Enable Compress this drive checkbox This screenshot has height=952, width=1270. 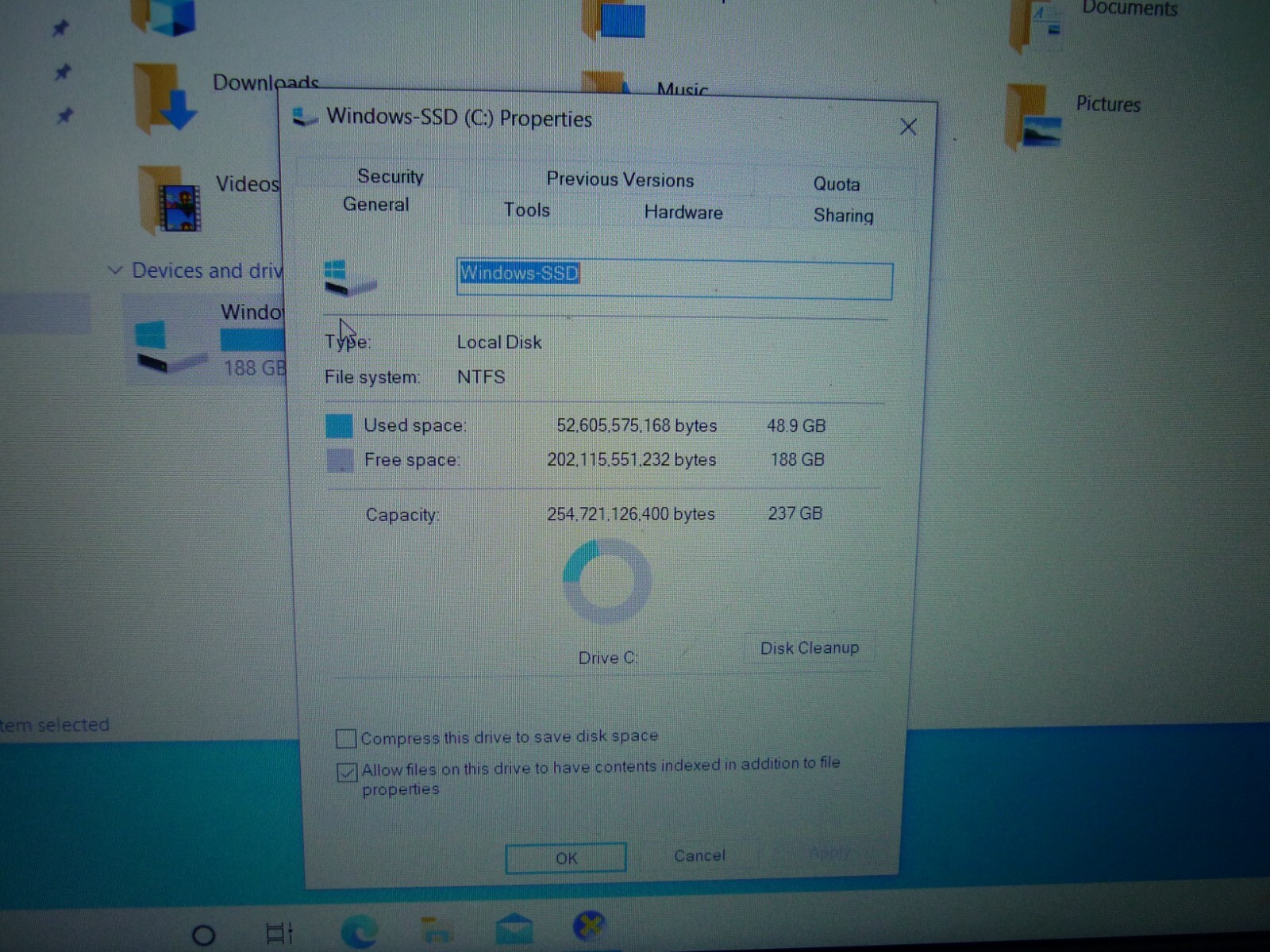click(x=346, y=739)
